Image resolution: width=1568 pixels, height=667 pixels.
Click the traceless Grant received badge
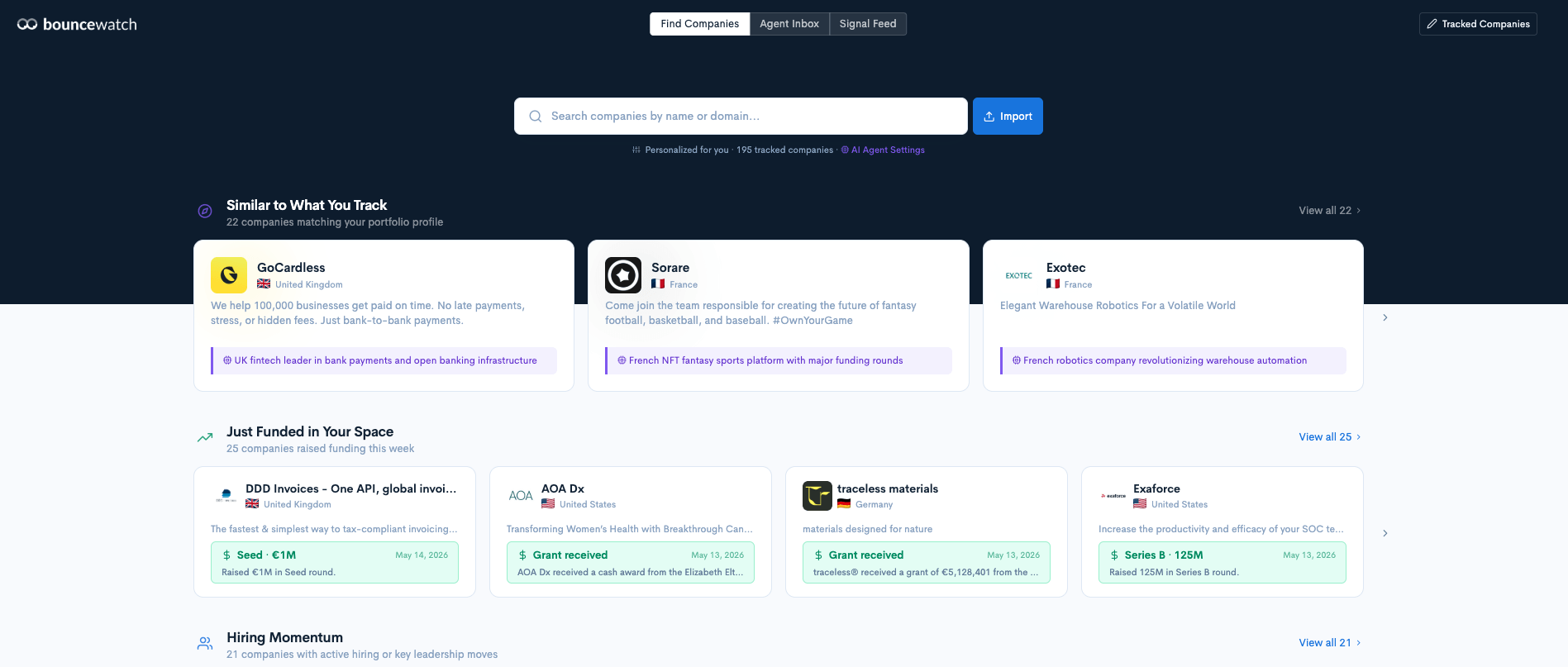(927, 563)
